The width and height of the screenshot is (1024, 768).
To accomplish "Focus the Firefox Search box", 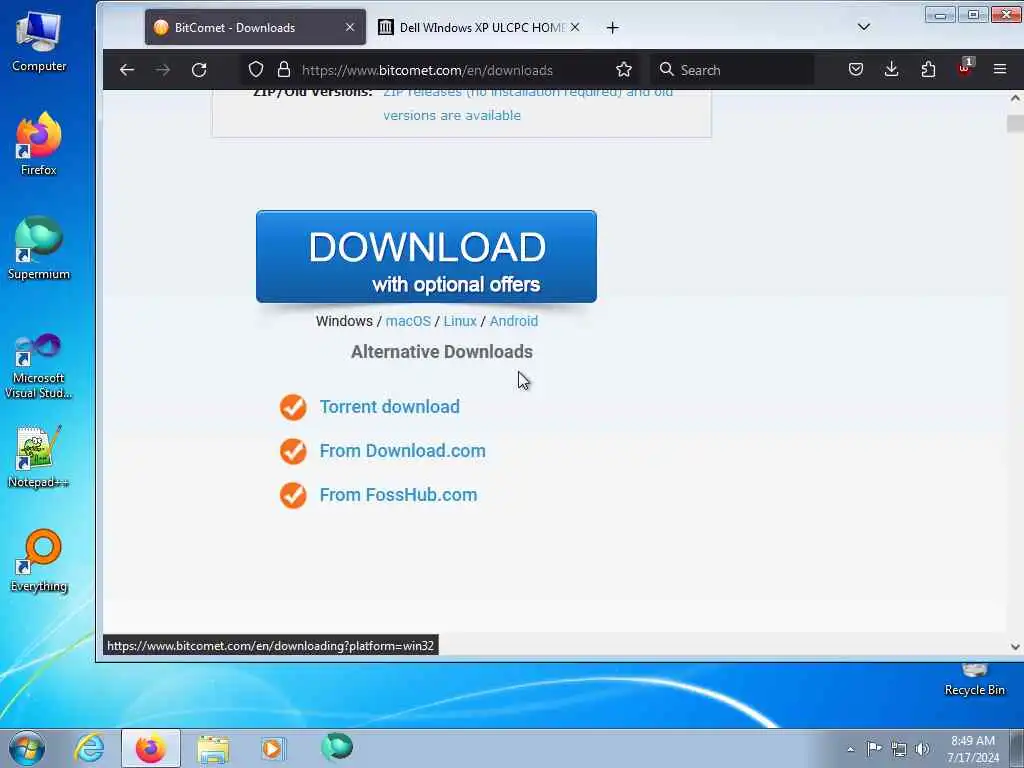I will [x=734, y=70].
